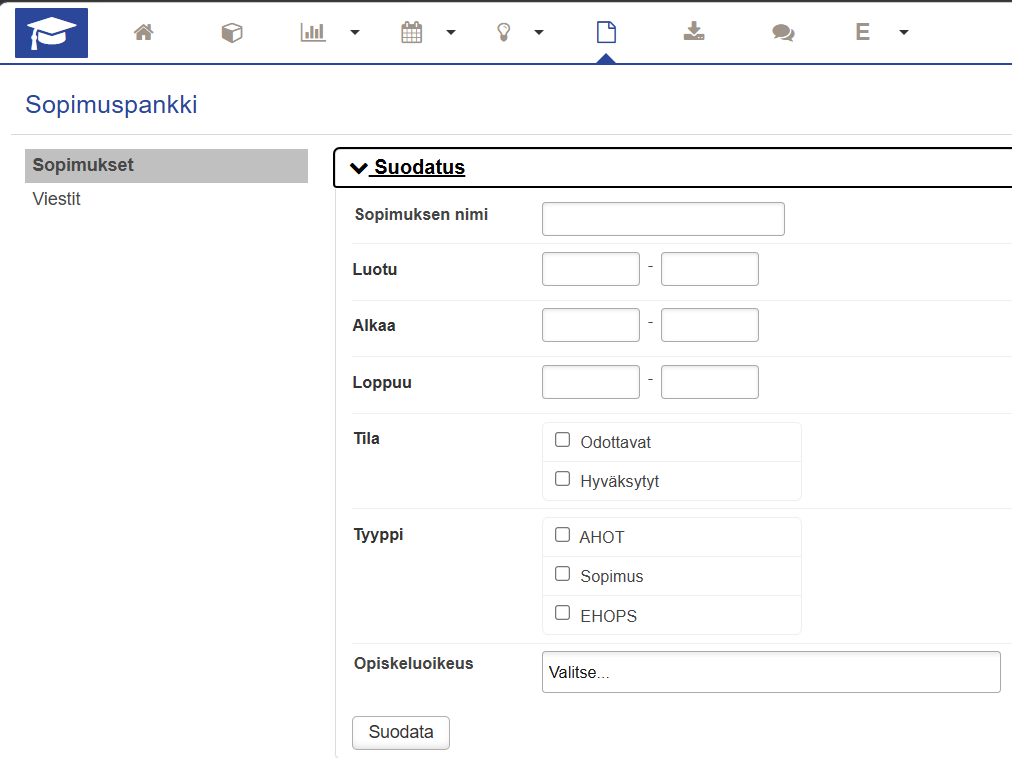Click the Luotu start date field
This screenshot has height=758, width=1012.
click(x=591, y=269)
